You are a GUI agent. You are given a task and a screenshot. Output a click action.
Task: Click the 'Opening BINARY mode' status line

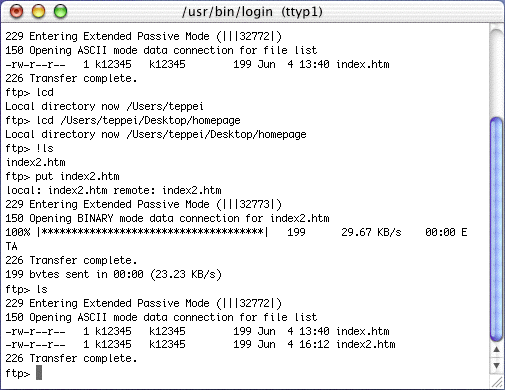point(167,218)
